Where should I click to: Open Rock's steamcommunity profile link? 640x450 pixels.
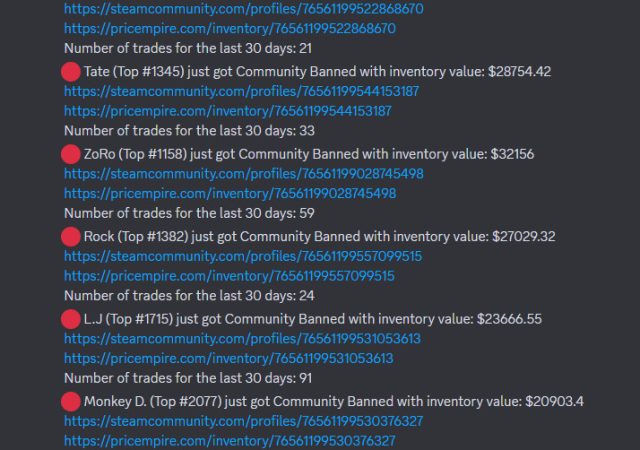(243, 257)
